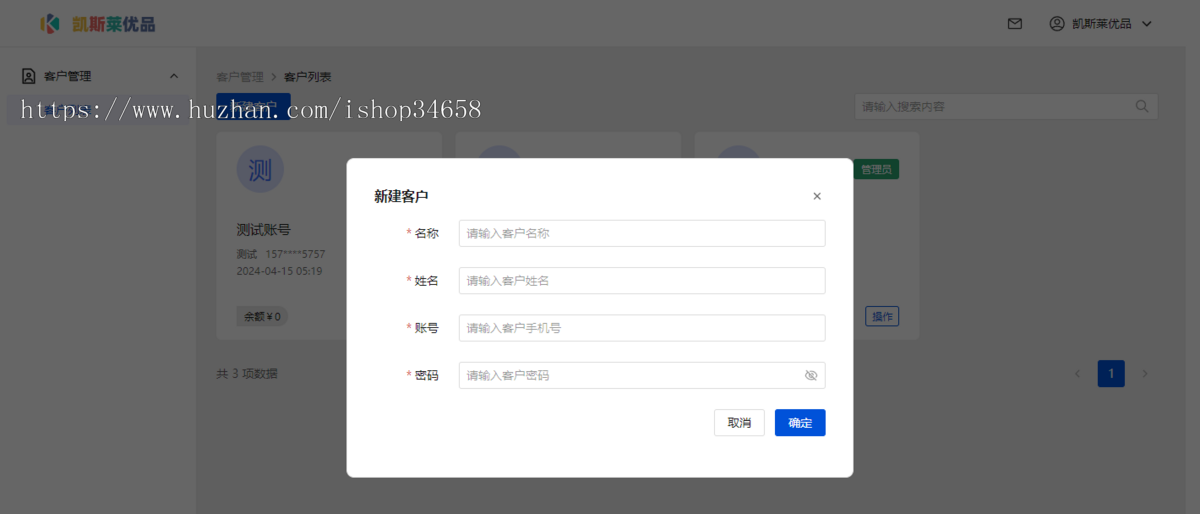The height and width of the screenshot is (514, 1200).
Task: Click the 请输入客户姓名 input field
Action: pos(642,281)
